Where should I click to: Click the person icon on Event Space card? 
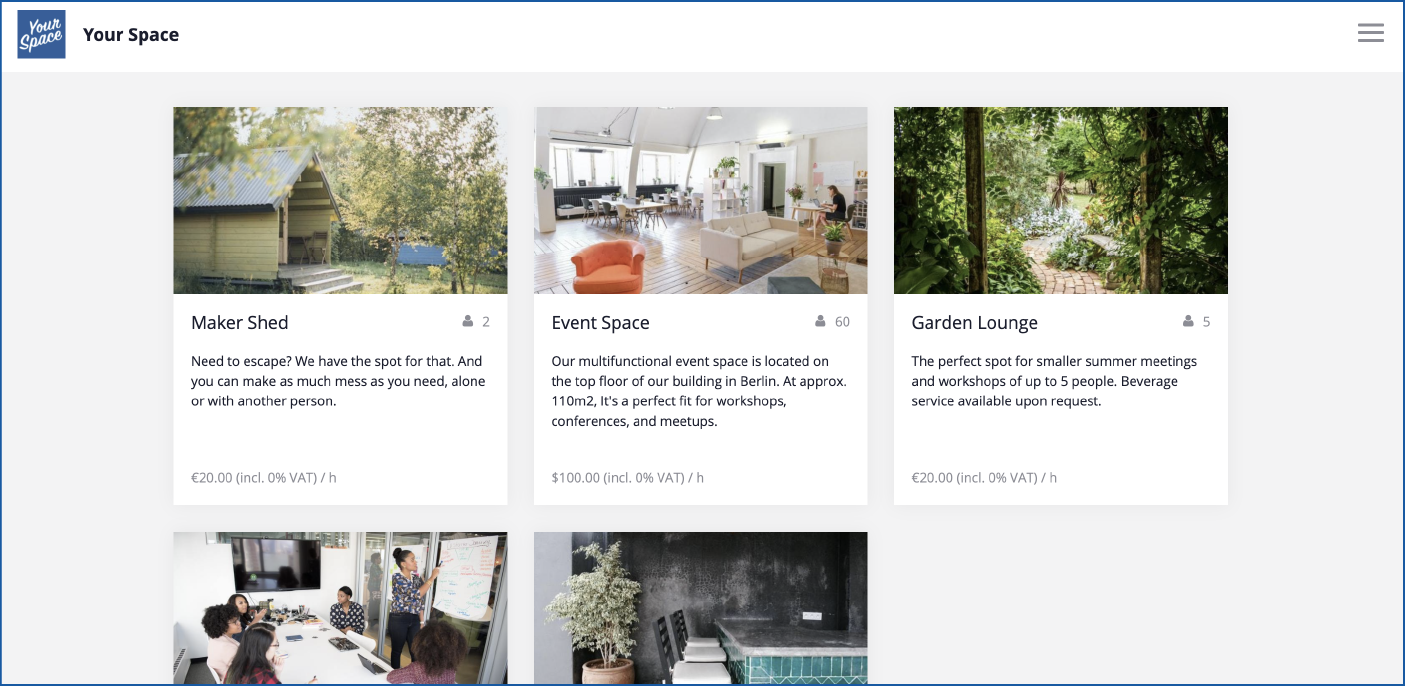821,322
